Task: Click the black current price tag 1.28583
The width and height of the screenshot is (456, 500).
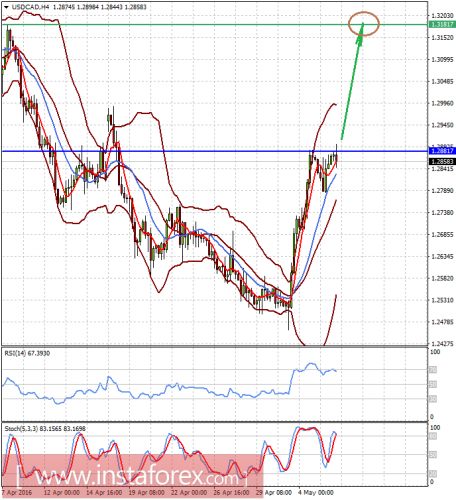Action: pyautogui.click(x=442, y=162)
